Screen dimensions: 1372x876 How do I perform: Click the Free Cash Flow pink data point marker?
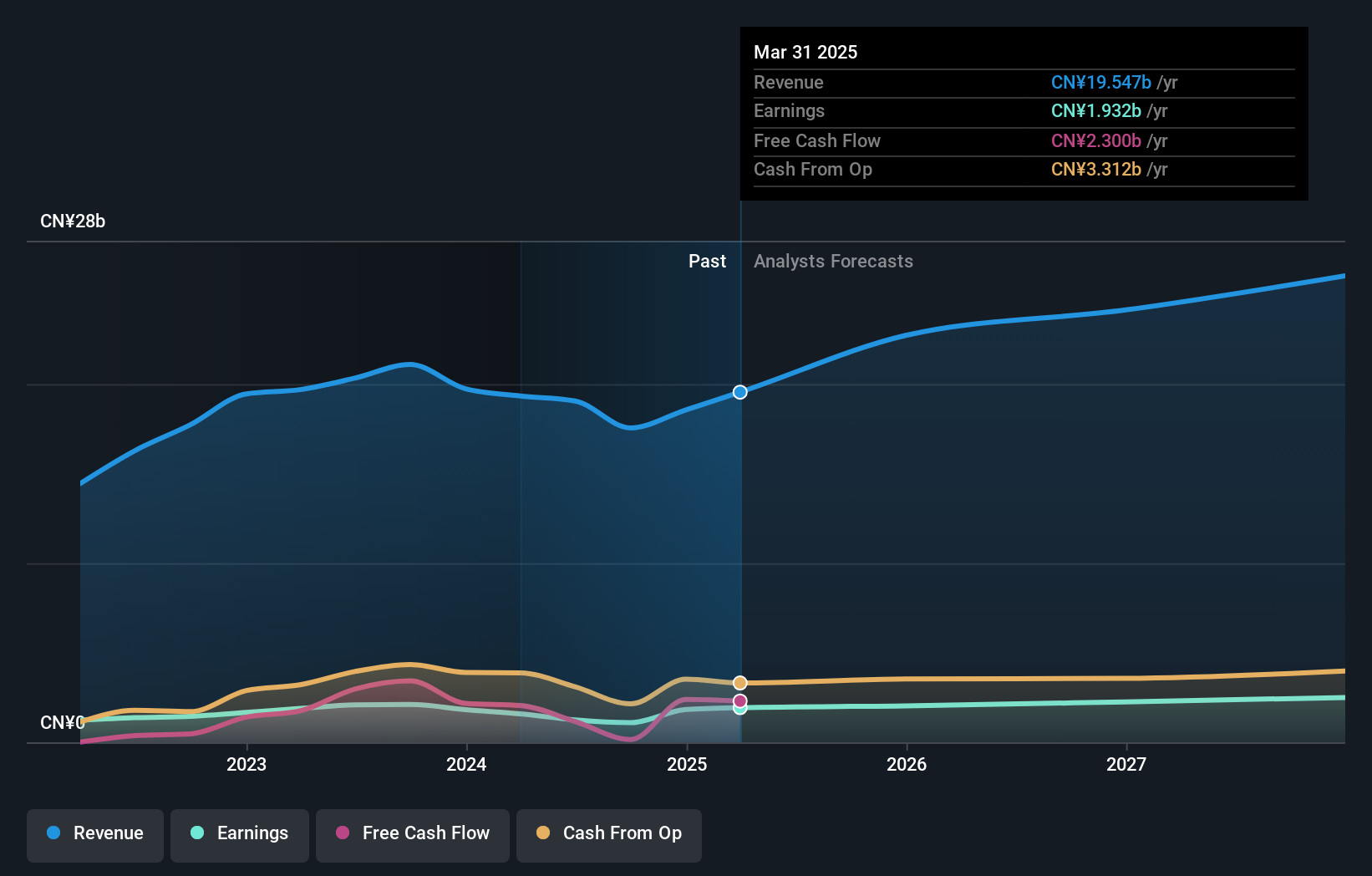(740, 700)
